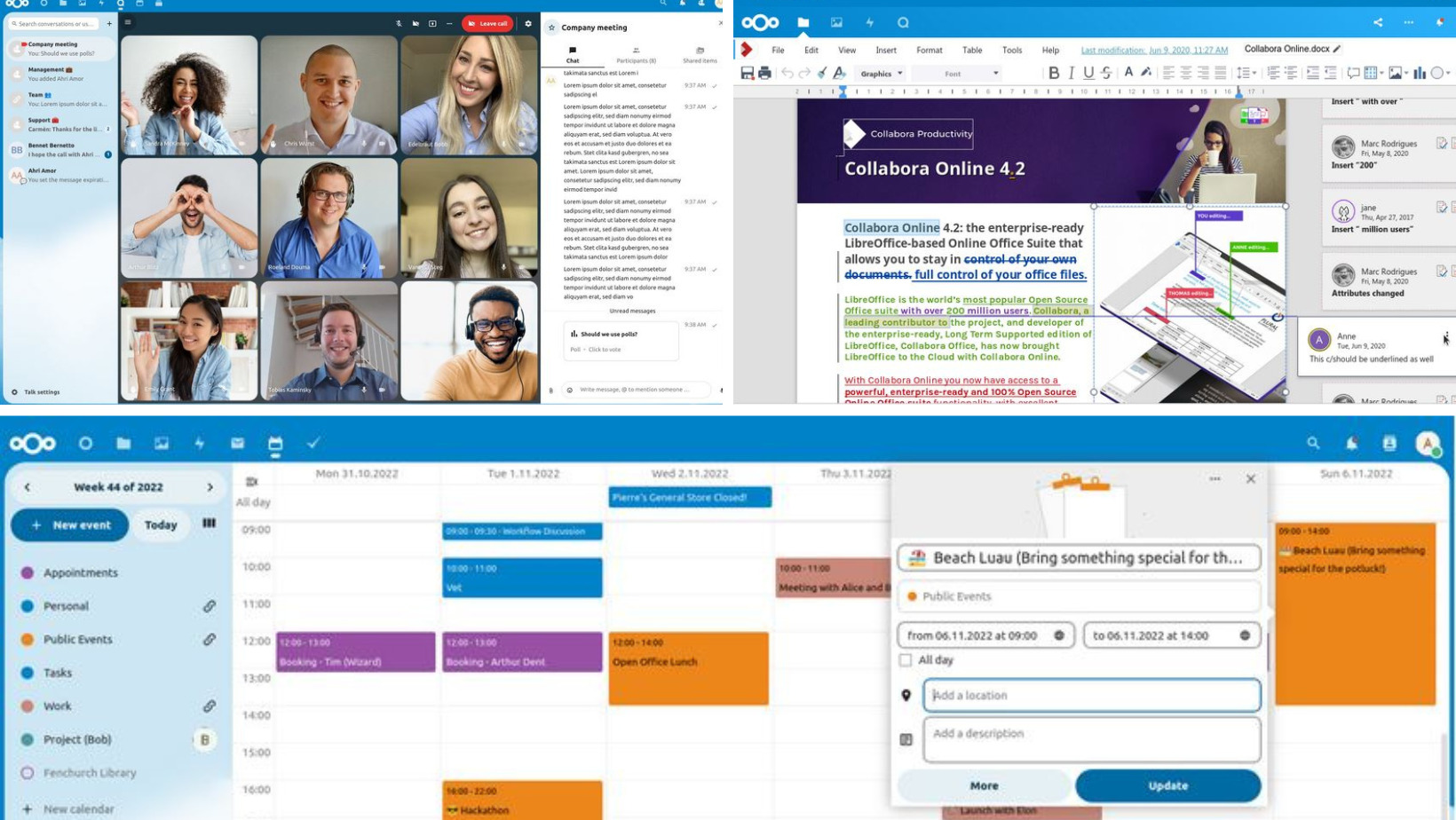Copy share link for Work calendar
The width and height of the screenshot is (1456, 820).
[209, 706]
